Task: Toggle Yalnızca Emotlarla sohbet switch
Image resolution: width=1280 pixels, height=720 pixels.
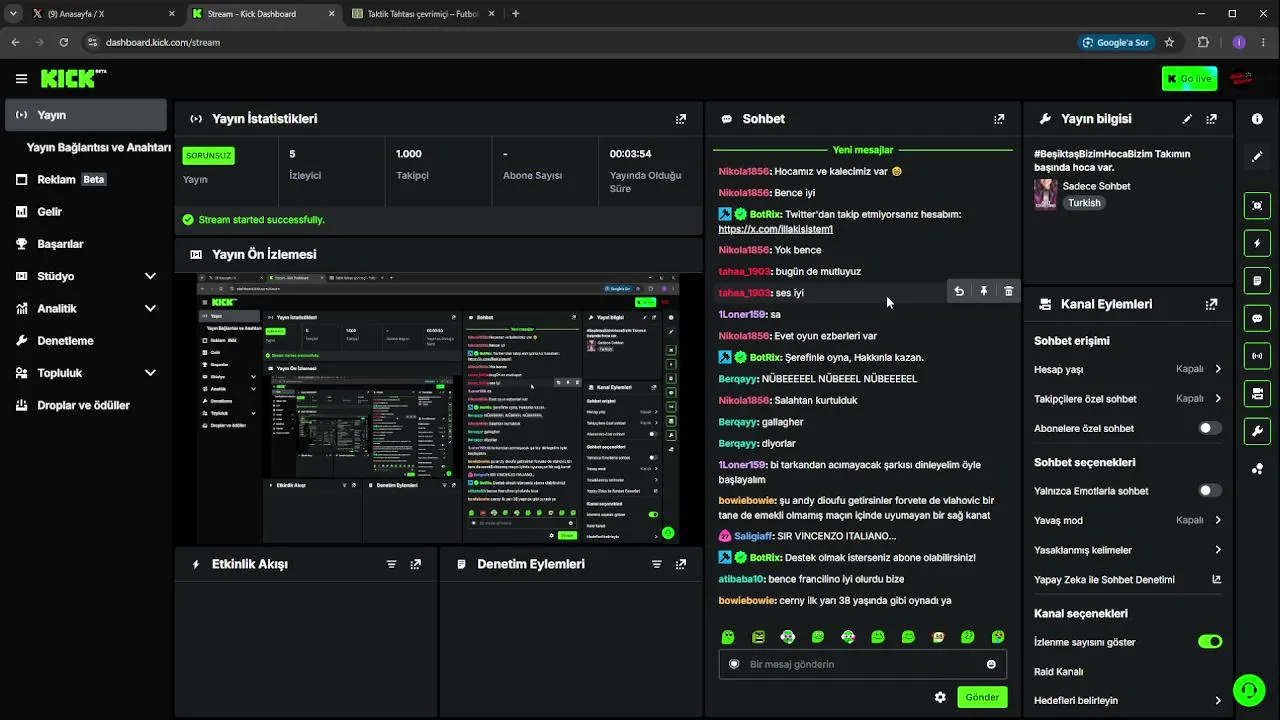Action: (1210, 491)
